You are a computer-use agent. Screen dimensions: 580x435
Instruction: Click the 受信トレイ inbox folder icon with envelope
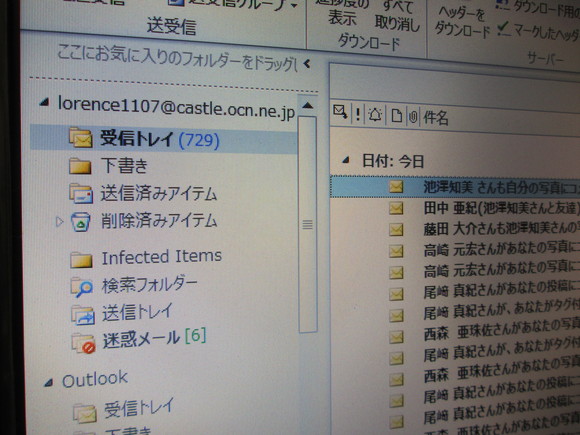(81, 137)
